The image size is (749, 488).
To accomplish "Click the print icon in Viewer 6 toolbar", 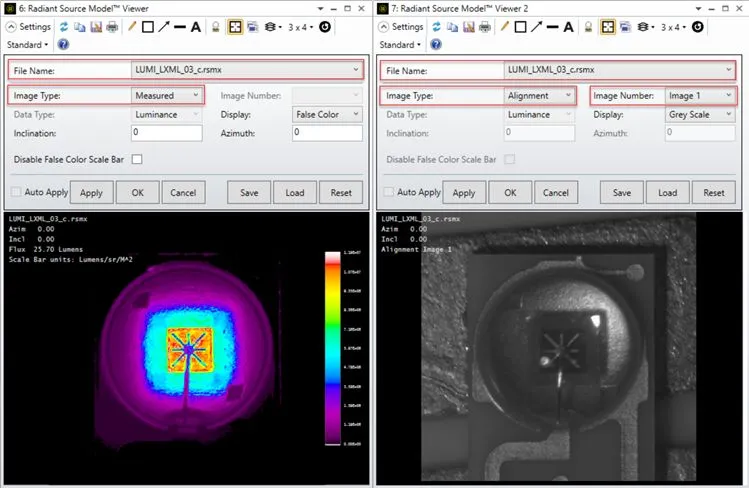I will coord(113,27).
